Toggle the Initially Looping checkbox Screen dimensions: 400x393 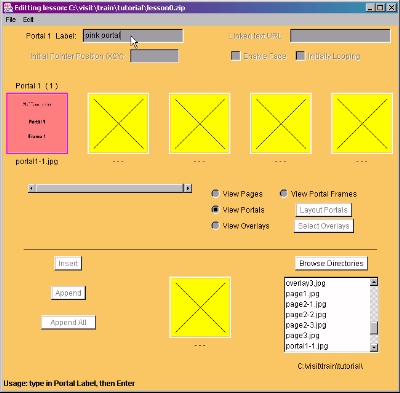point(300,56)
